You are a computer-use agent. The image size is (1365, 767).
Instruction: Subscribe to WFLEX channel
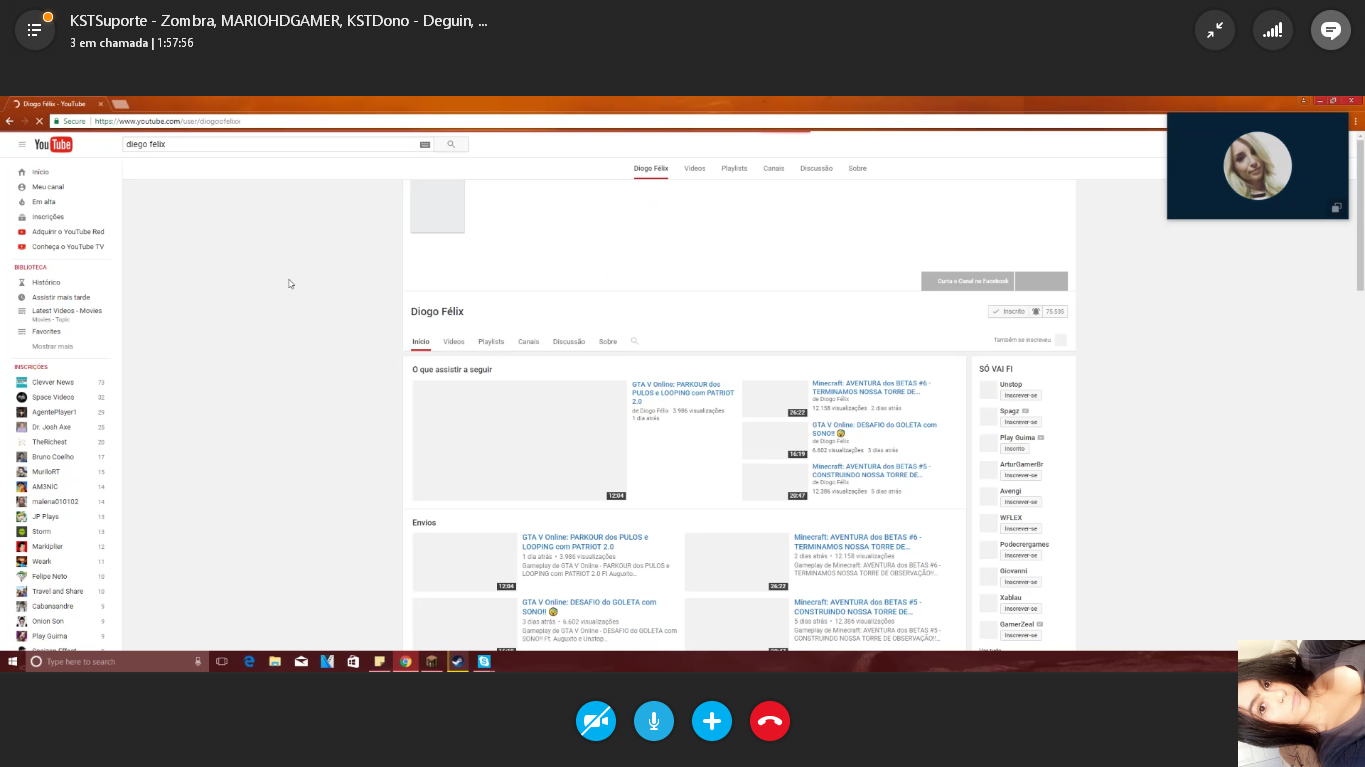tap(1021, 529)
